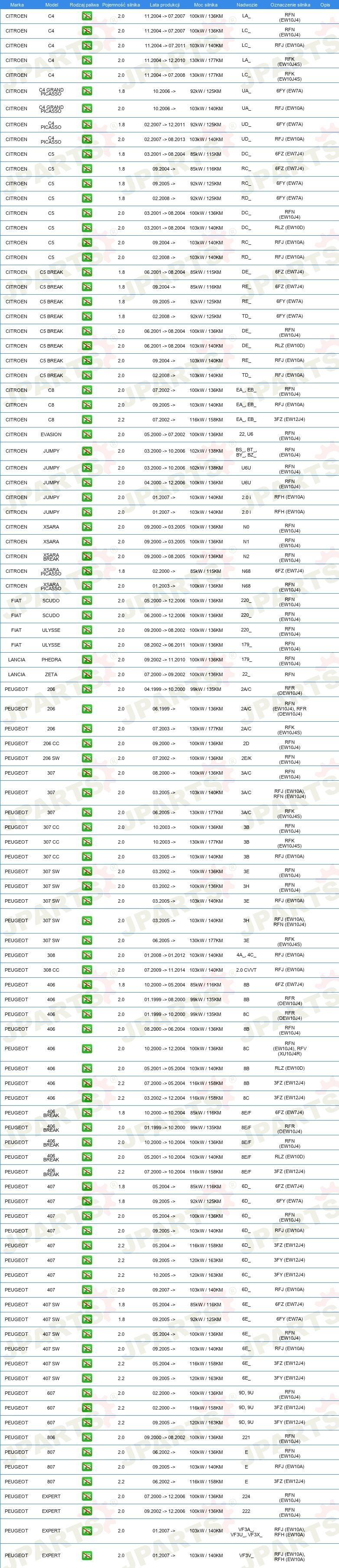This screenshot has width=339, height=1568.
Task: Click the 09.2000 -> 08.2005 production years cell
Action: (165, 556)
